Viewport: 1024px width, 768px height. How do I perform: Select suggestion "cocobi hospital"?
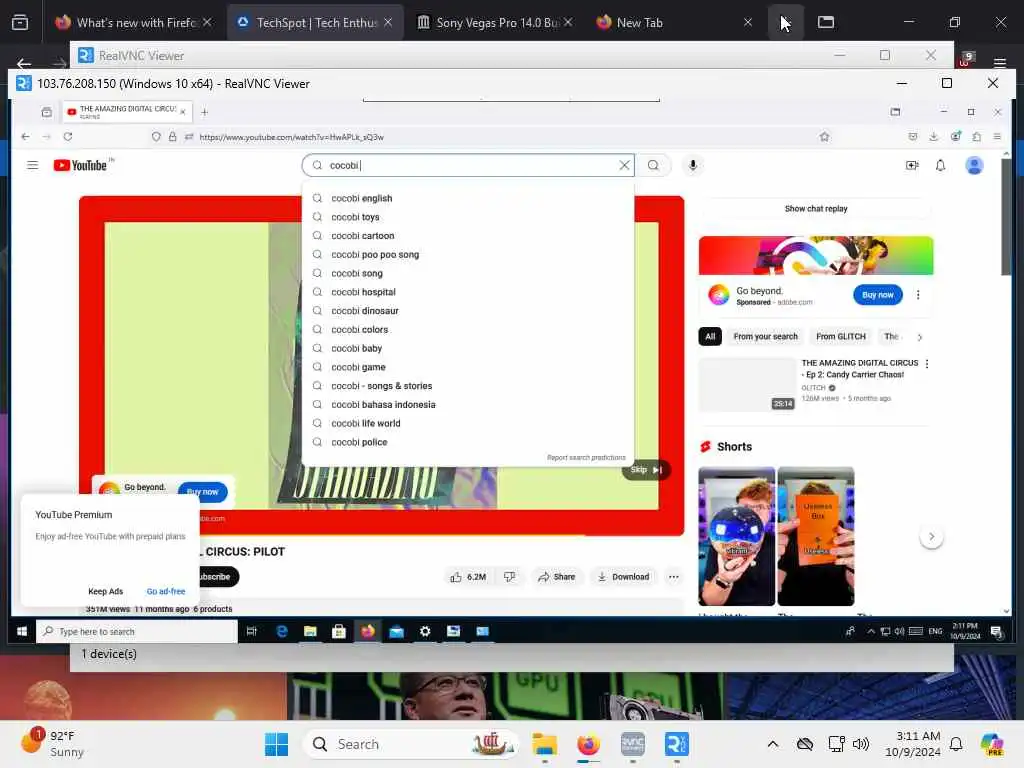click(468, 292)
